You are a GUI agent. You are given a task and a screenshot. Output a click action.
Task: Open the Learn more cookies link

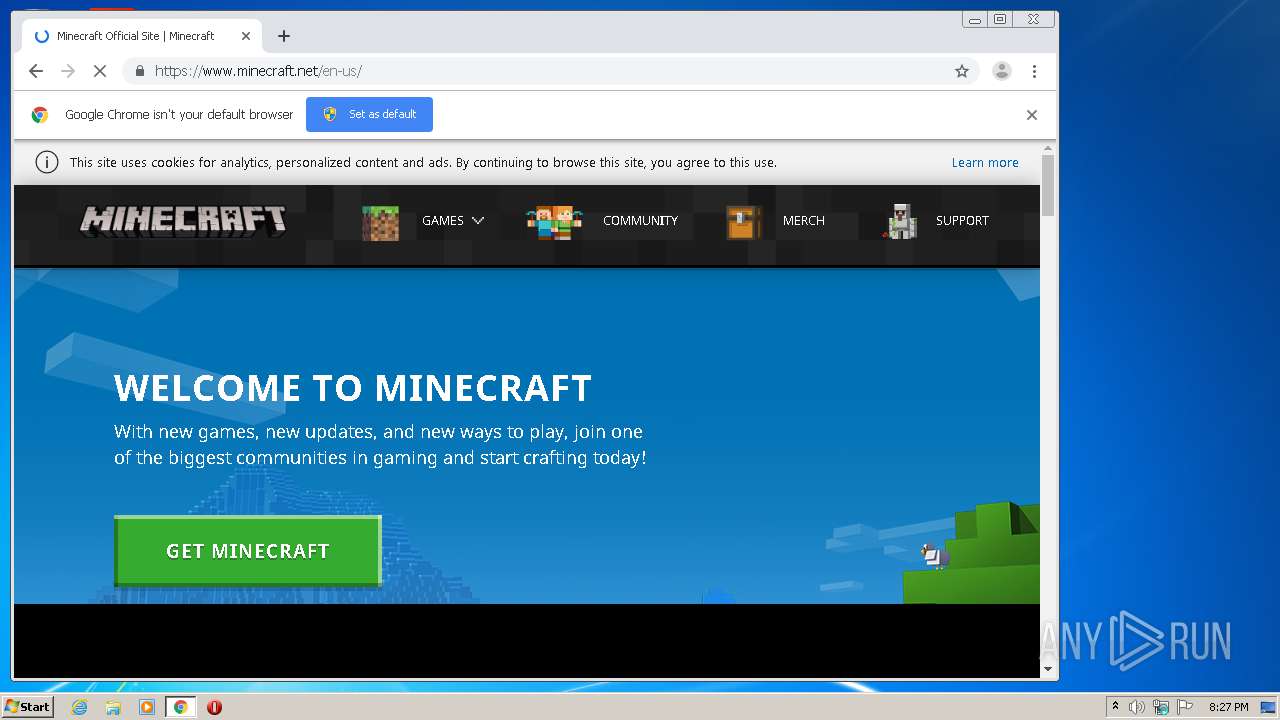(985, 163)
